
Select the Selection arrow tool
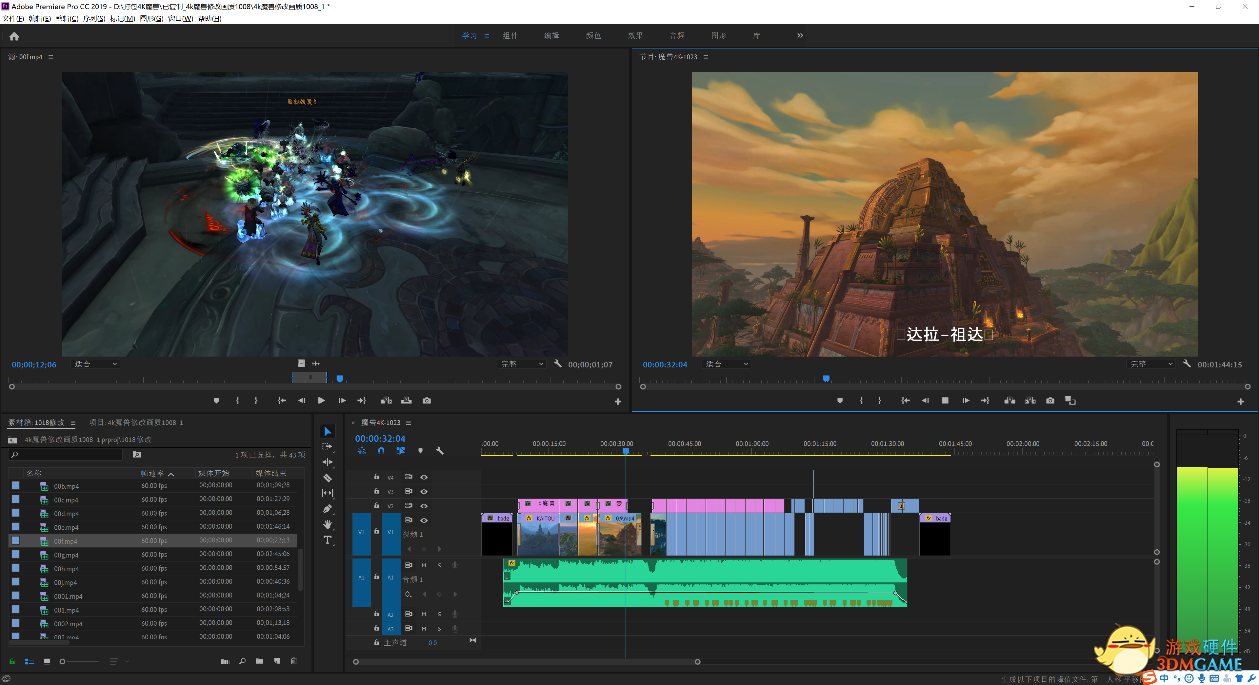point(327,432)
